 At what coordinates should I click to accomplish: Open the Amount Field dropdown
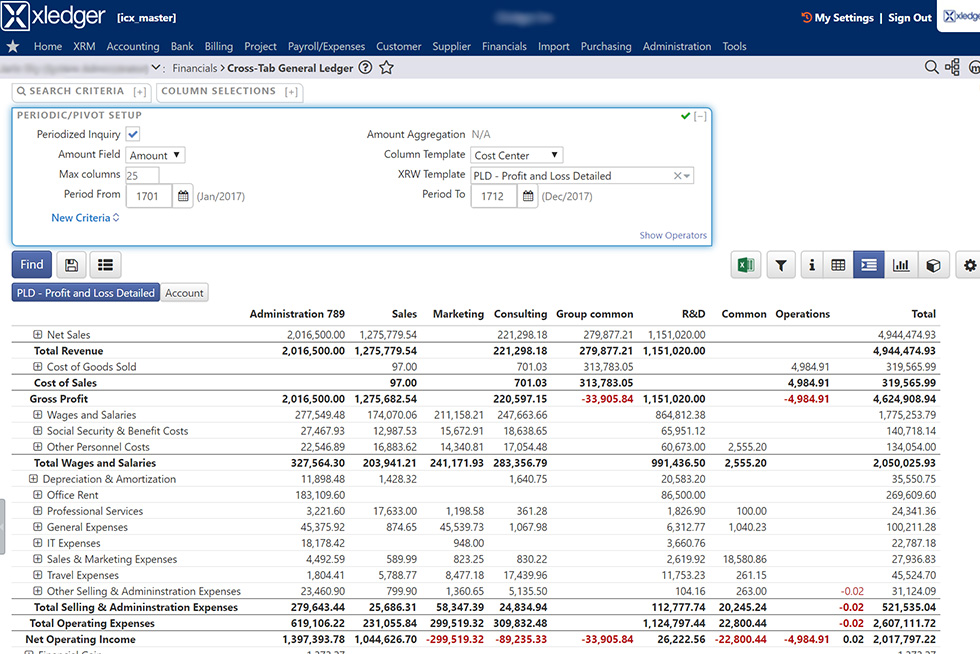tap(155, 154)
